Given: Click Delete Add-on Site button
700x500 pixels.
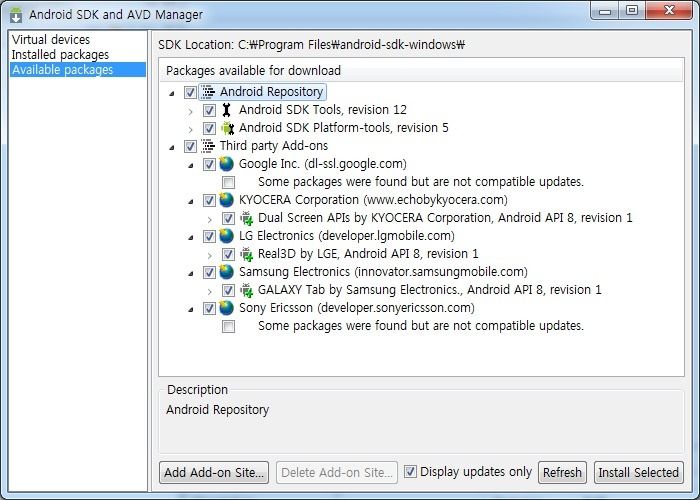Looking at the screenshot, I should coord(337,472).
